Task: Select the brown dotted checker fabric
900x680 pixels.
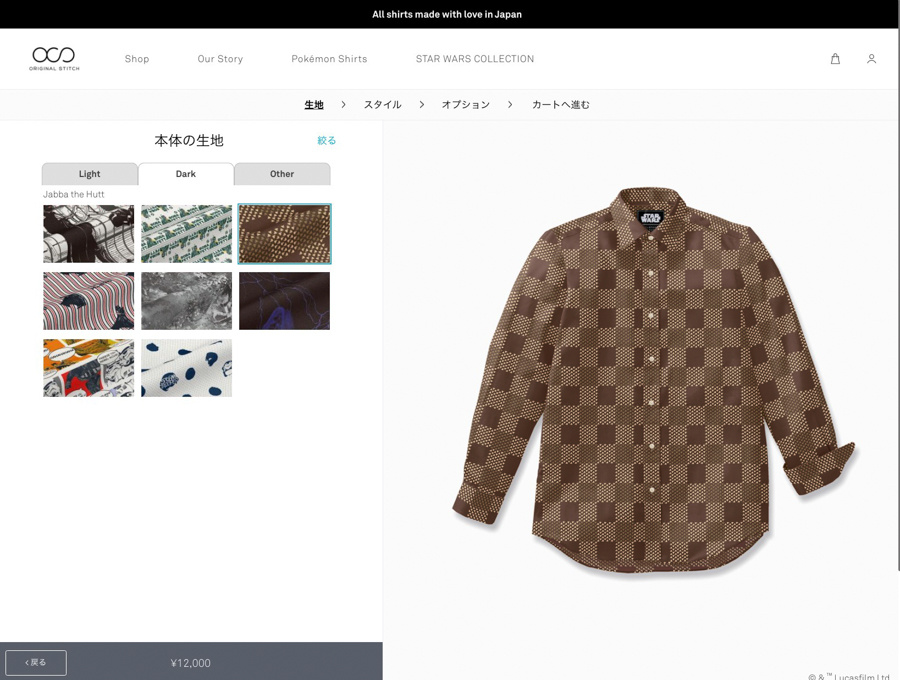Action: [x=285, y=234]
